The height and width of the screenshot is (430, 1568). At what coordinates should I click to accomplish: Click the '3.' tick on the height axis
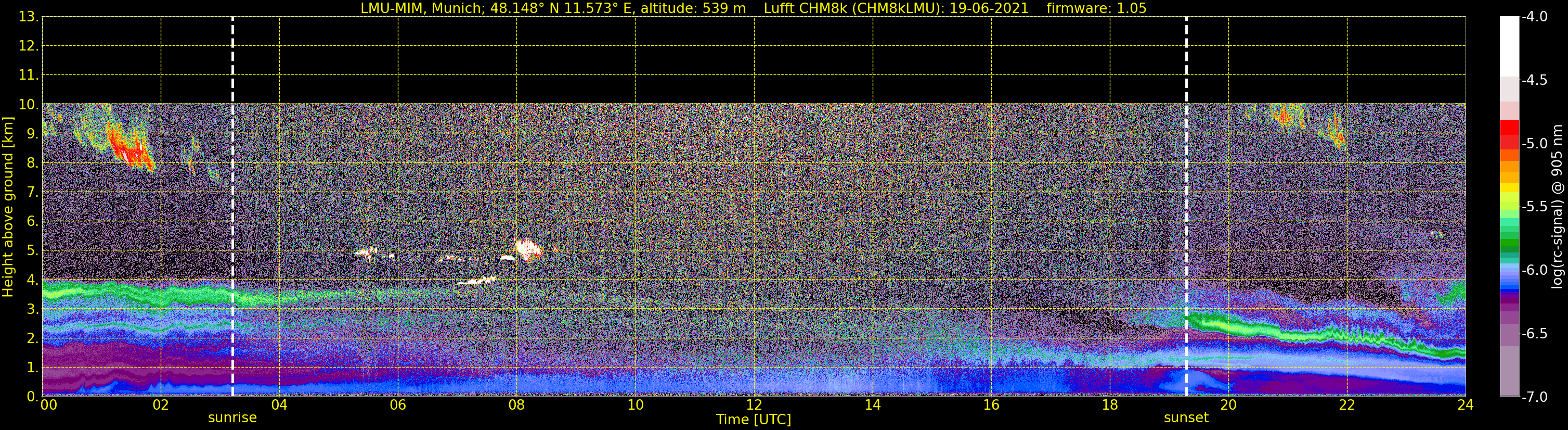32,309
